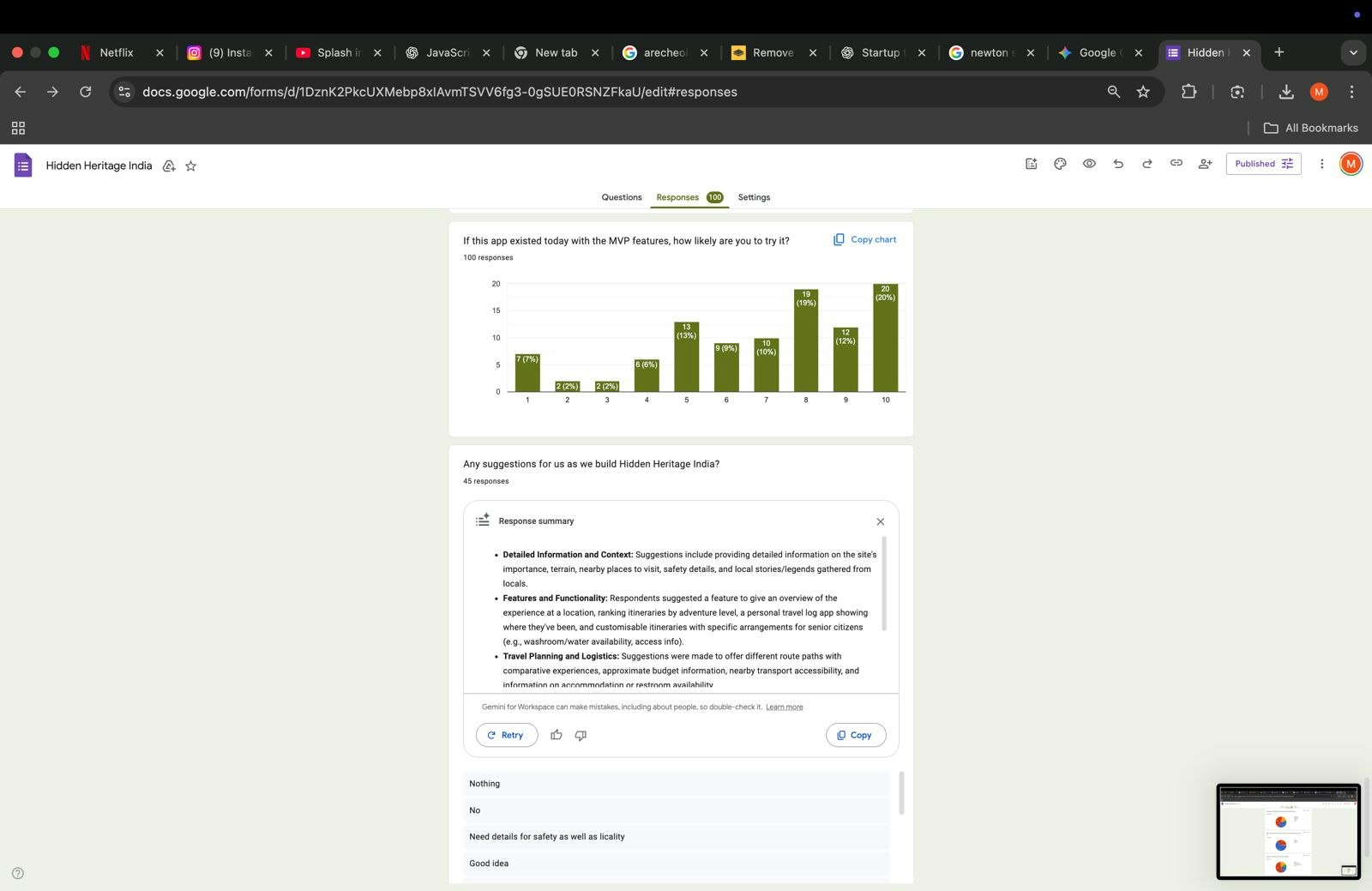Screen dimensions: 1372x891
Task: Click the bar for rating 10
Action: (x=885, y=338)
